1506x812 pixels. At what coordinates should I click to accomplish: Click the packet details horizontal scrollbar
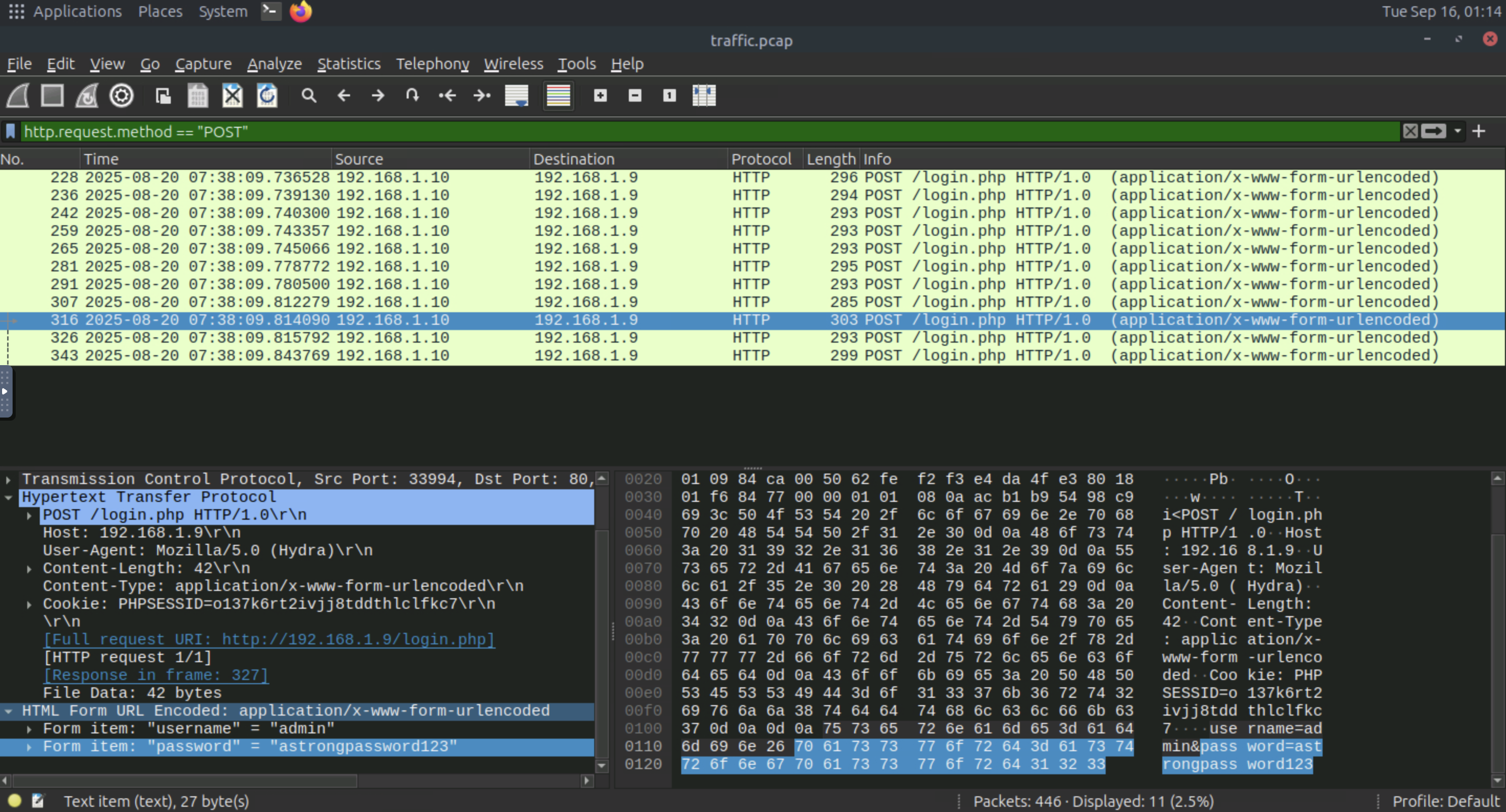tap(184, 781)
